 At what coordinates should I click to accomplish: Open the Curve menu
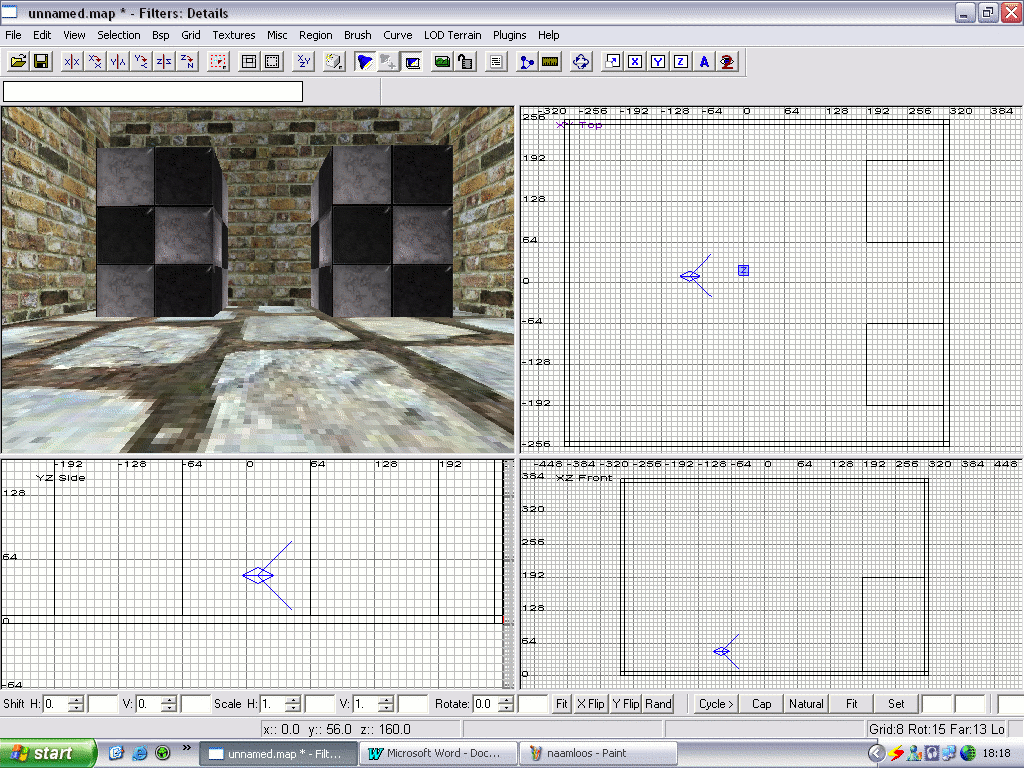click(397, 35)
